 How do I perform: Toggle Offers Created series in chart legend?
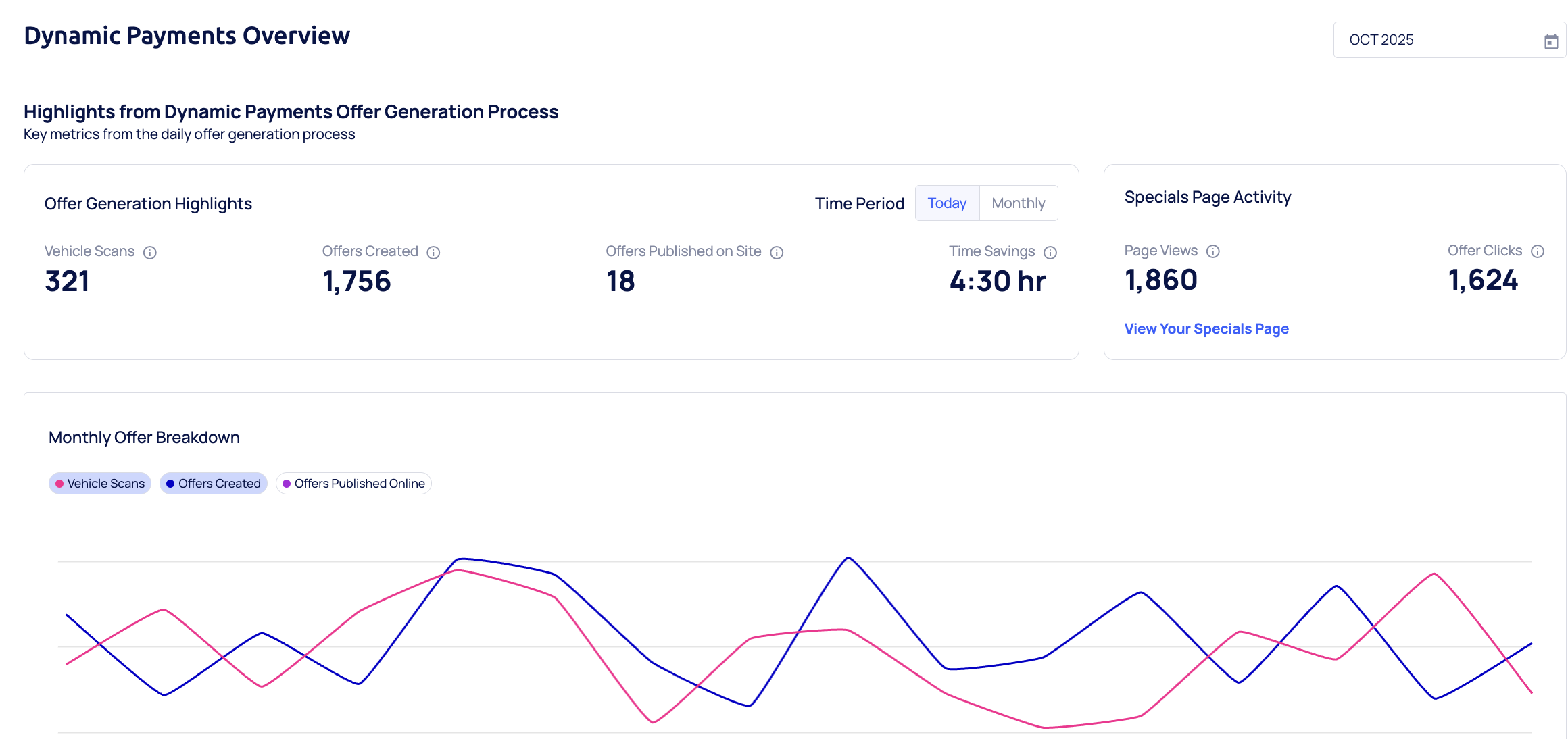point(214,484)
